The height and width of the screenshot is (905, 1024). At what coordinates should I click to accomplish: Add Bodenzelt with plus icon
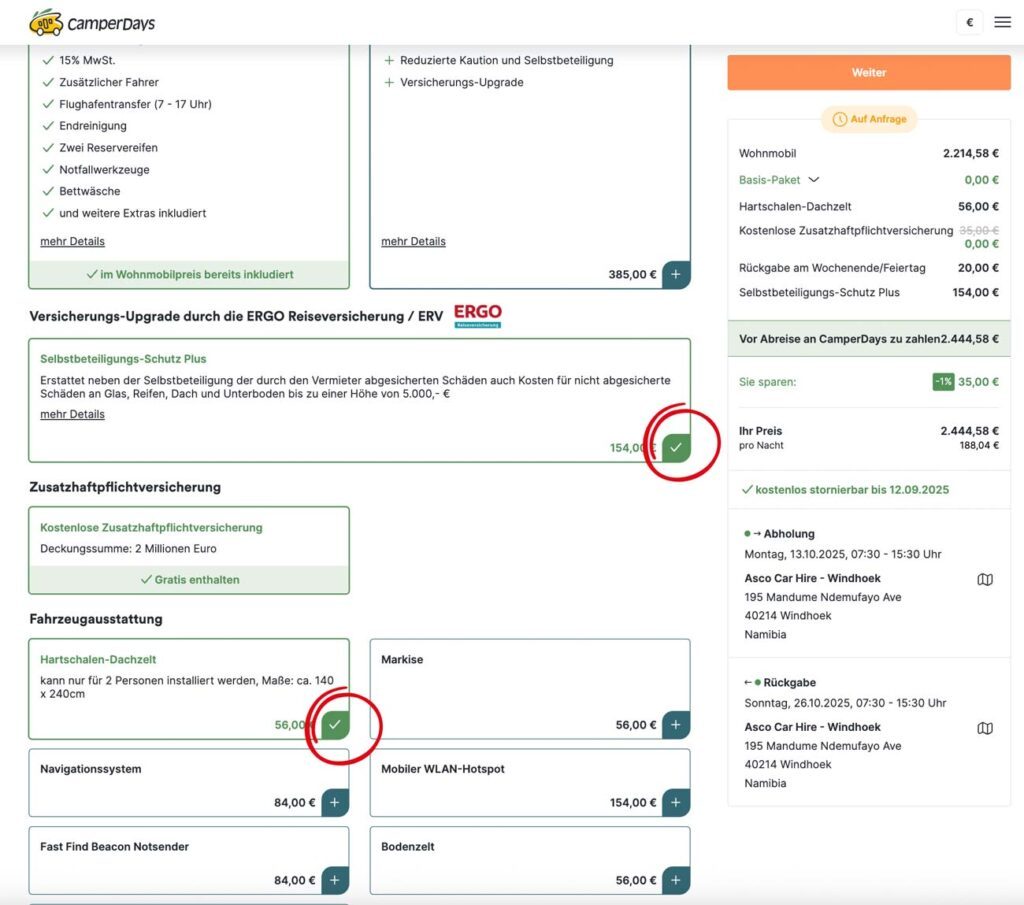[676, 880]
